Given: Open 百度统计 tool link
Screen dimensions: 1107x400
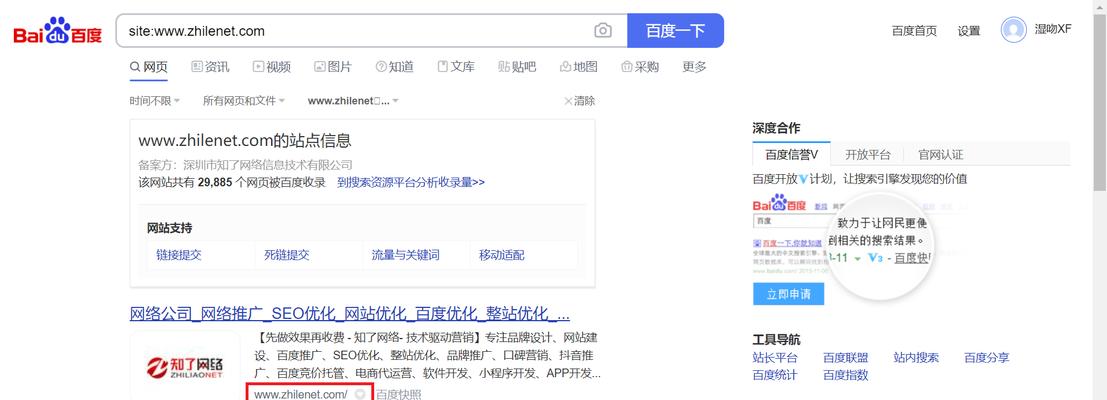Looking at the screenshot, I should point(775,375).
